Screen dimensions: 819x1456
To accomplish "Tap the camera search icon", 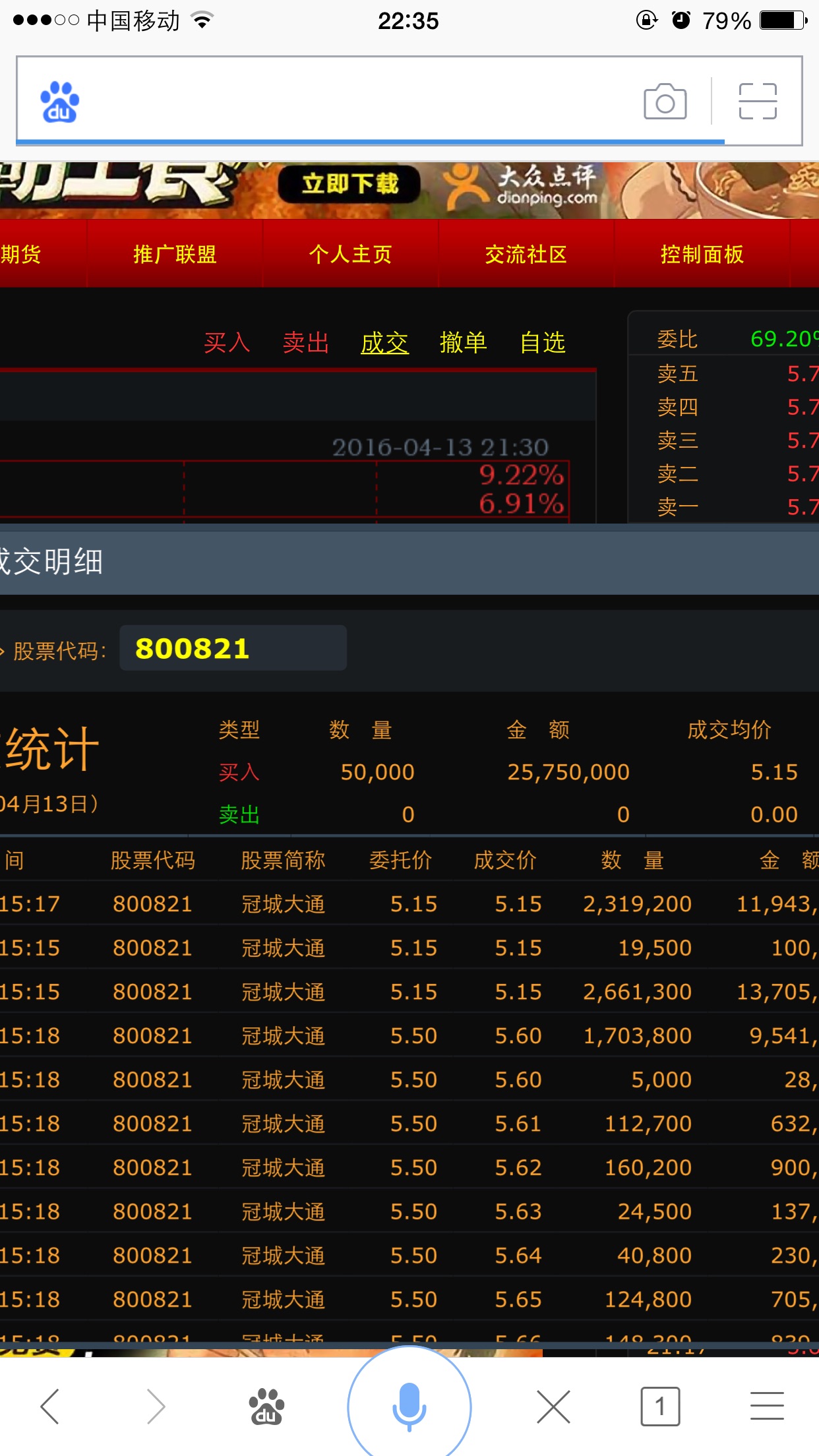I will point(665,102).
